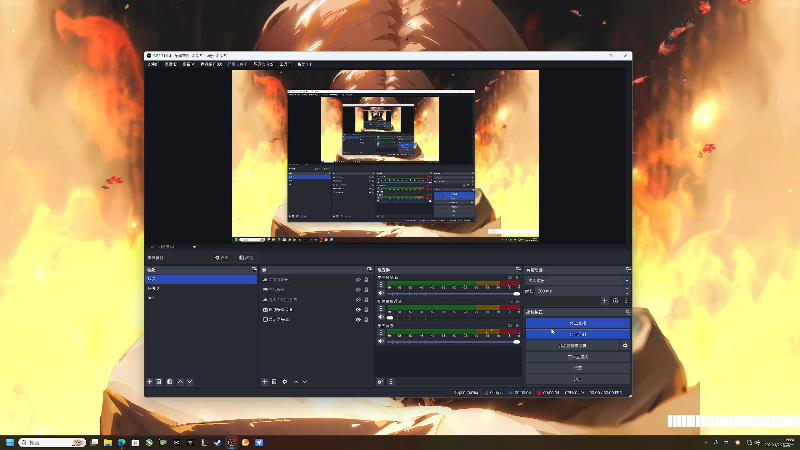Open Microsoft Edge from the taskbar
This screenshot has height=450, width=800.
pos(121,442)
